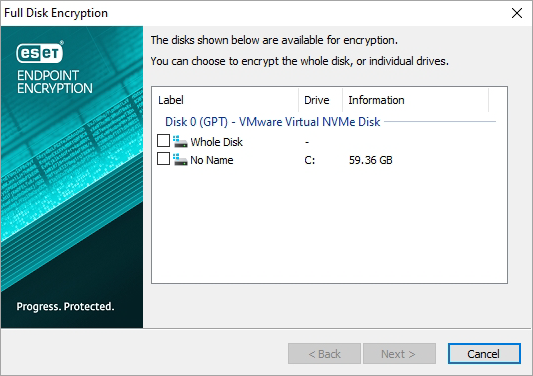Click the 'C:' drive letter cell

(310, 160)
